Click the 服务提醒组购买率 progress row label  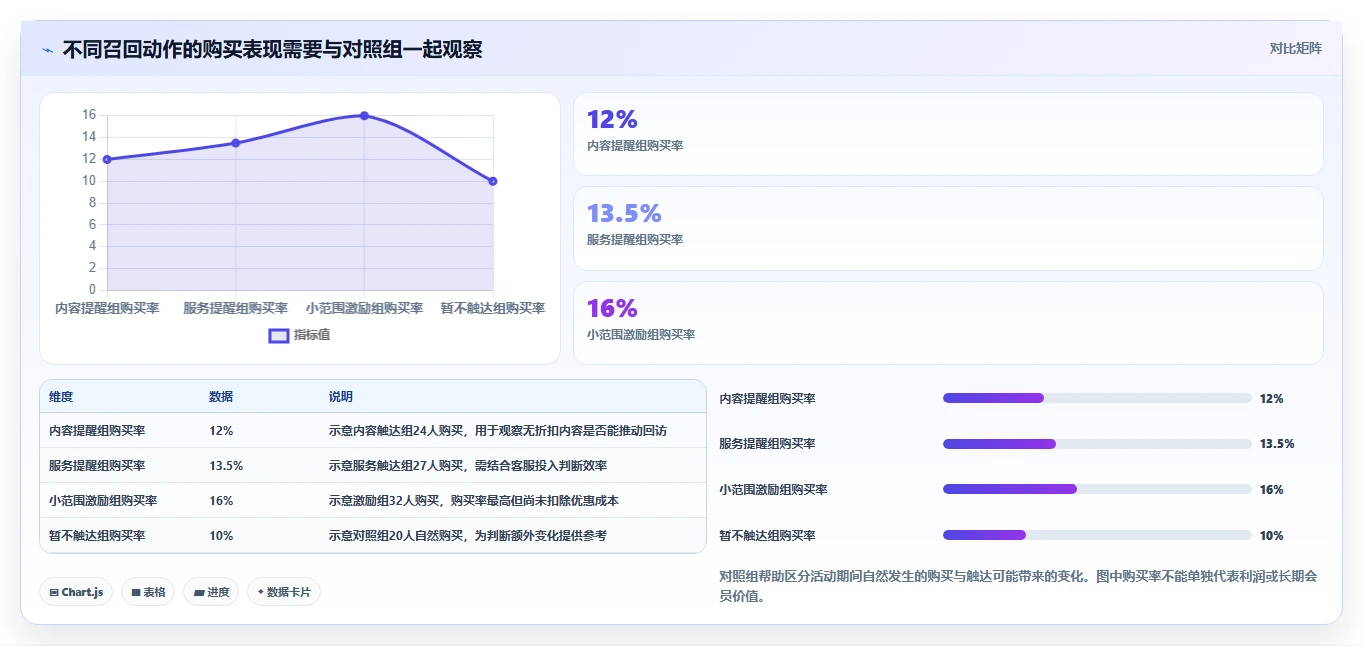[768, 444]
